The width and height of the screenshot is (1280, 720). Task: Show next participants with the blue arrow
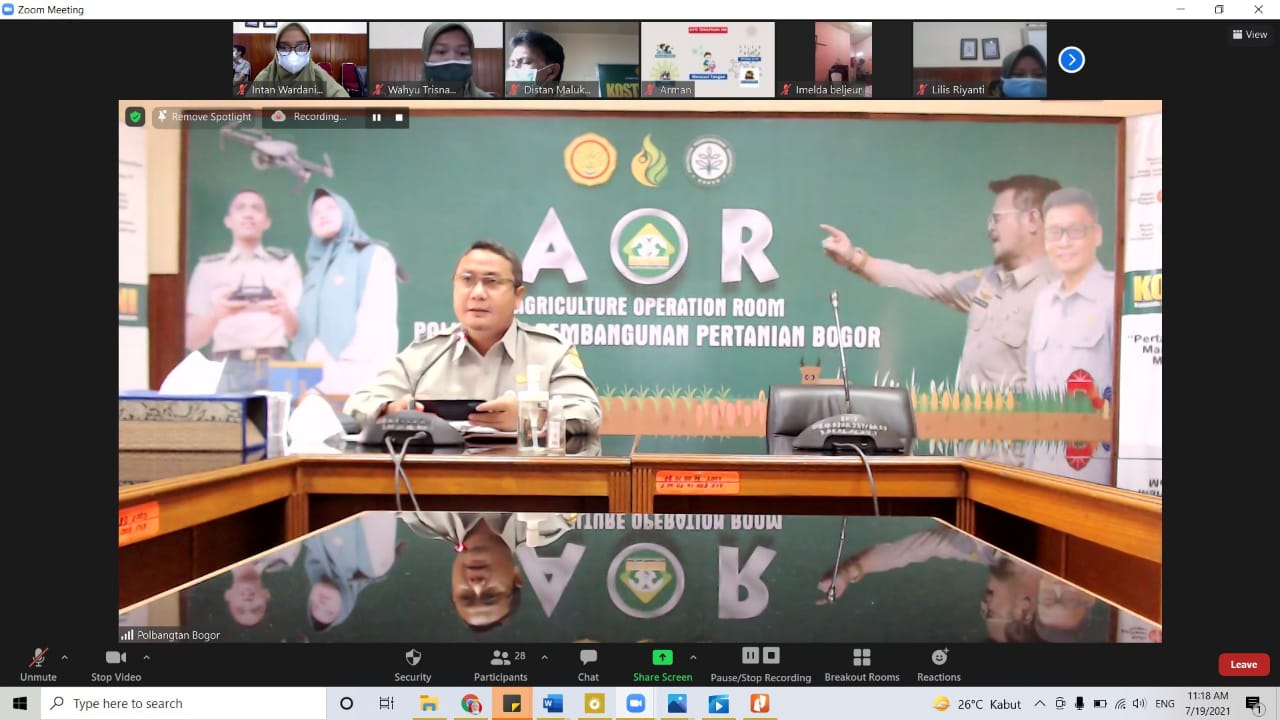(x=1071, y=60)
